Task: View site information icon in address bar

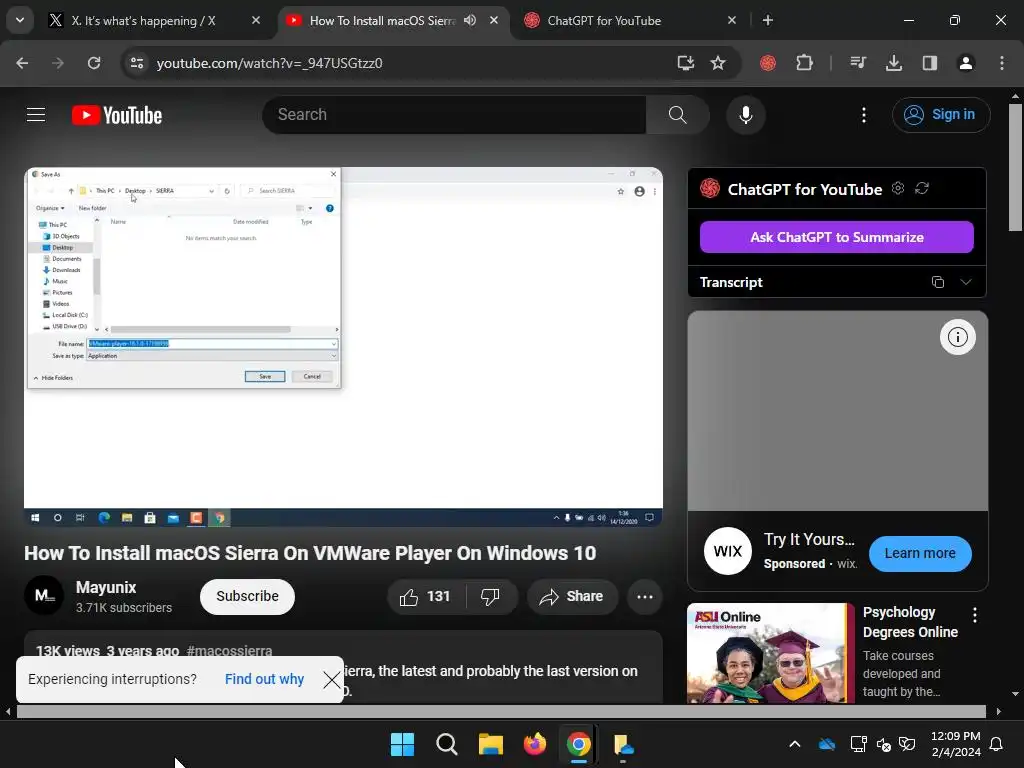Action: tap(137, 63)
